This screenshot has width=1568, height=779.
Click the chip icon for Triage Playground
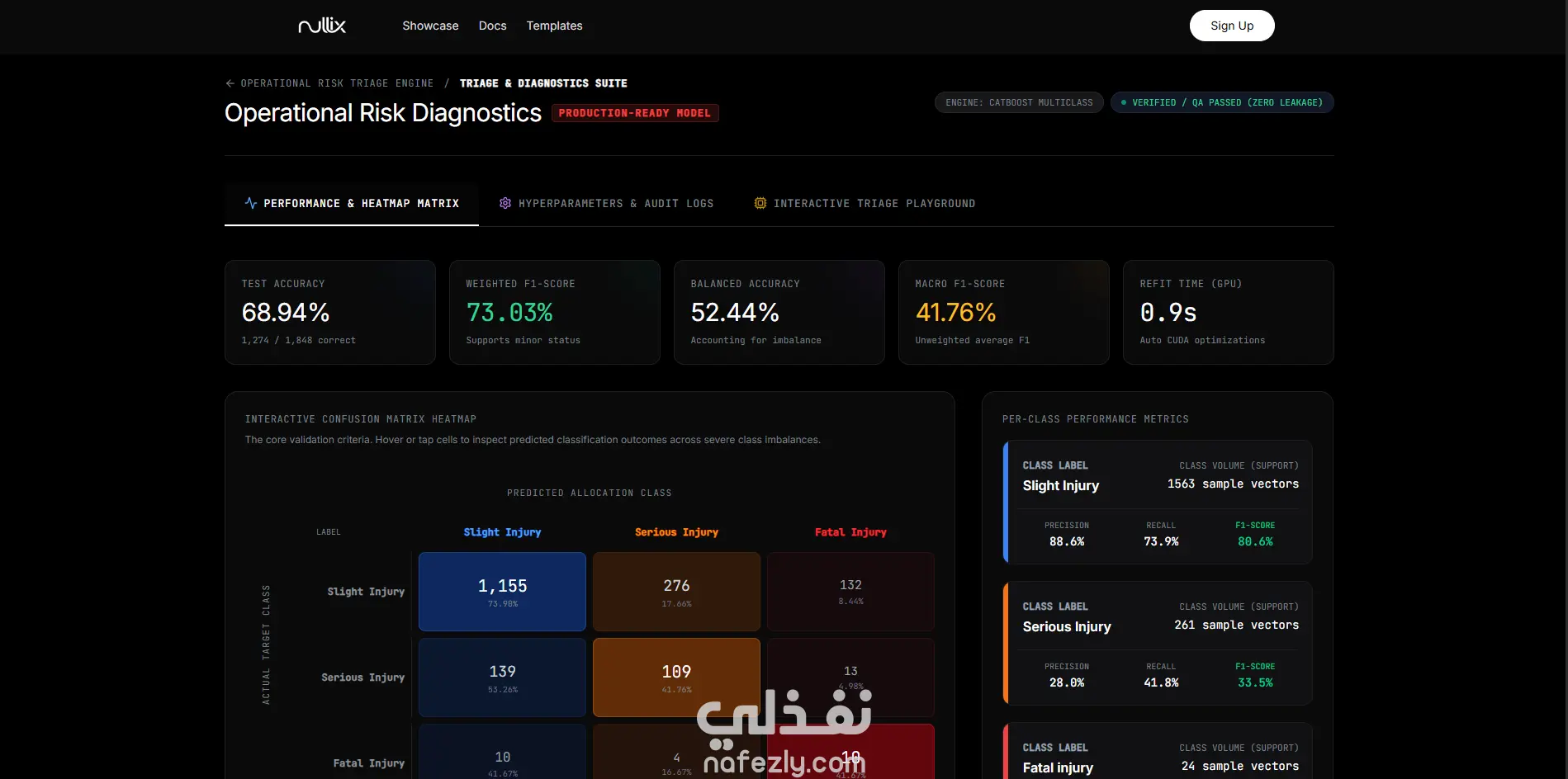click(x=760, y=203)
